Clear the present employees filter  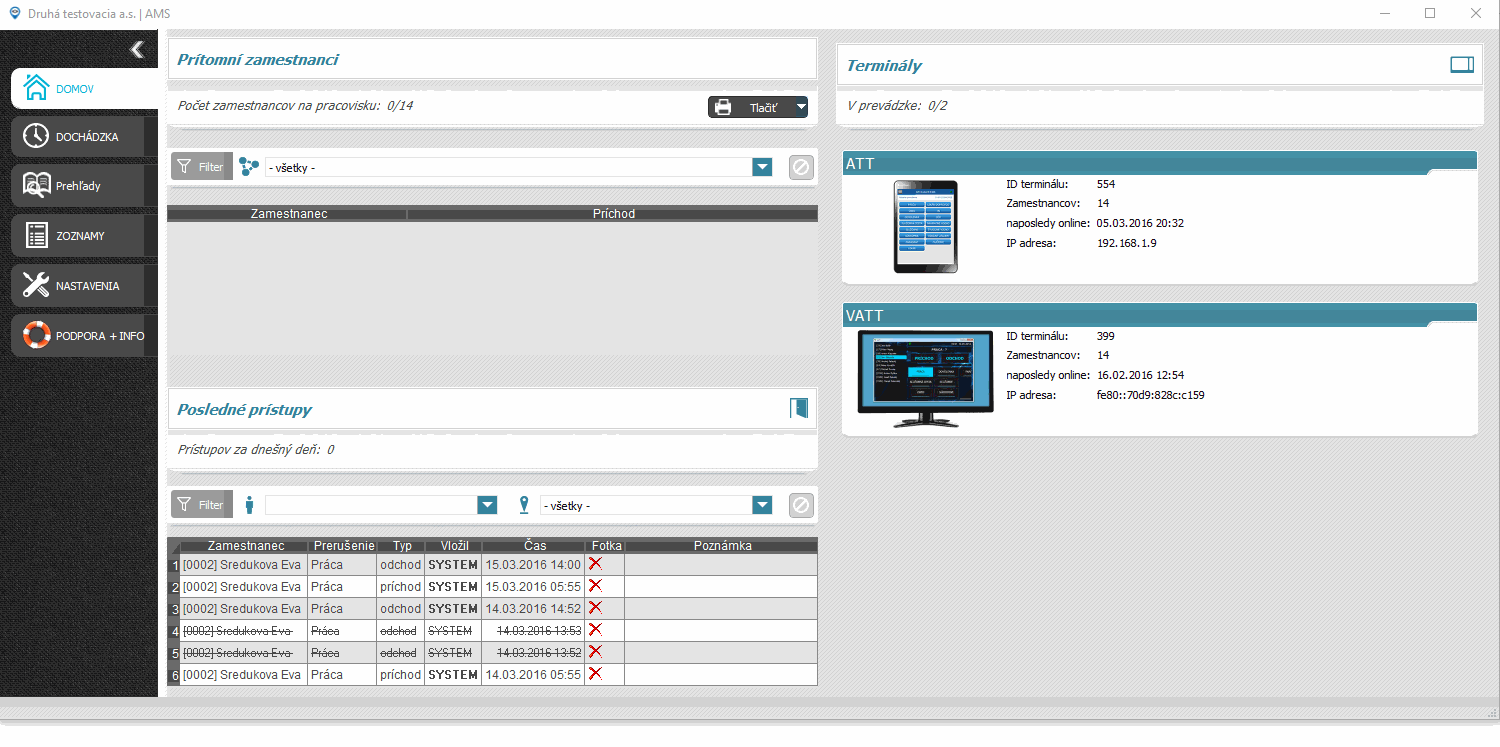(801, 167)
